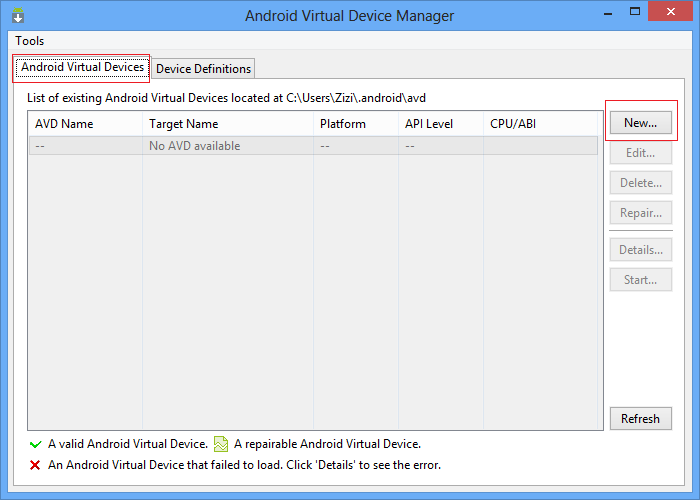This screenshot has height=500, width=700.
Task: Switch to the Device Definitions tab
Action: [x=203, y=69]
